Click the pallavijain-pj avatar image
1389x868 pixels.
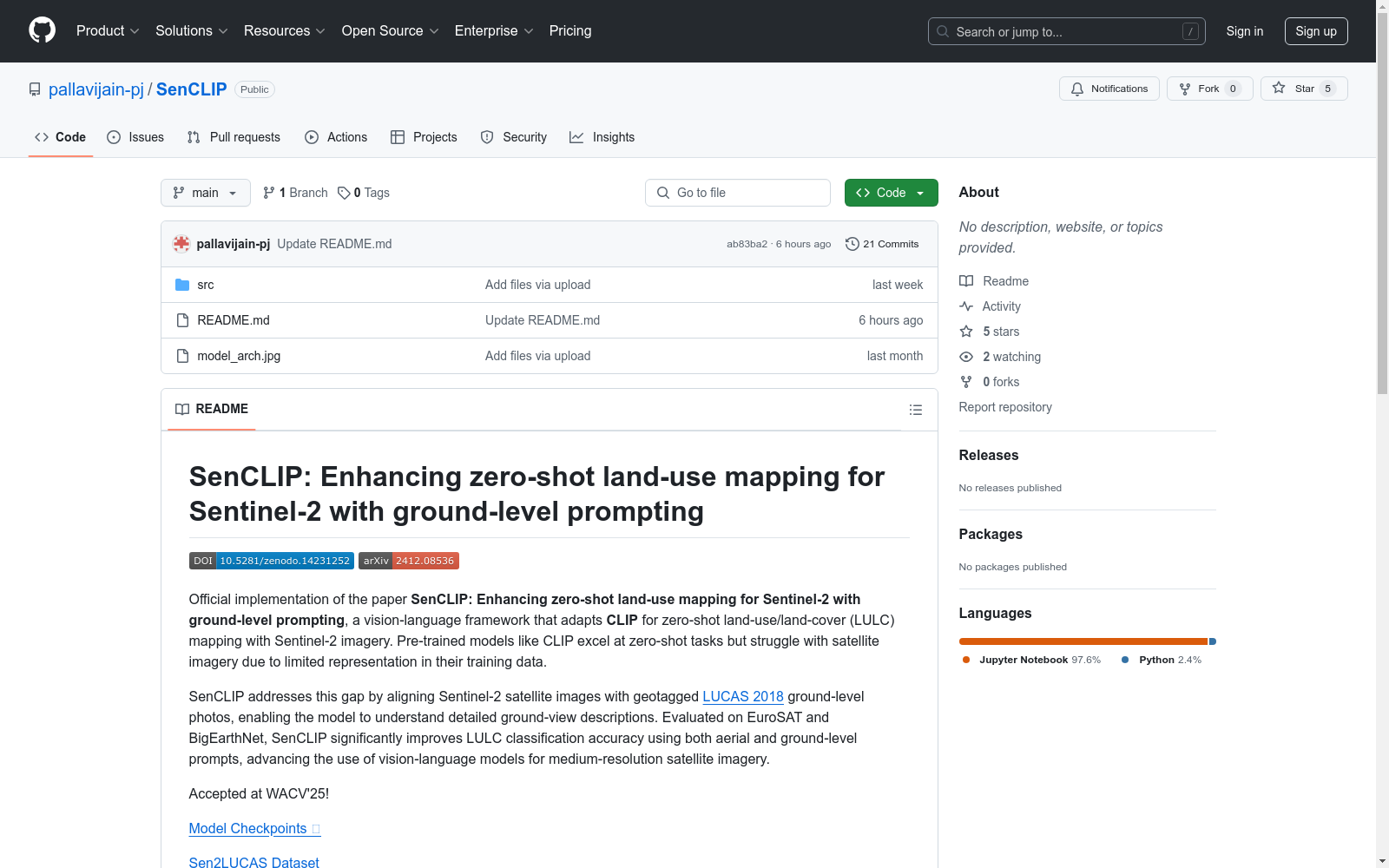pyautogui.click(x=181, y=244)
